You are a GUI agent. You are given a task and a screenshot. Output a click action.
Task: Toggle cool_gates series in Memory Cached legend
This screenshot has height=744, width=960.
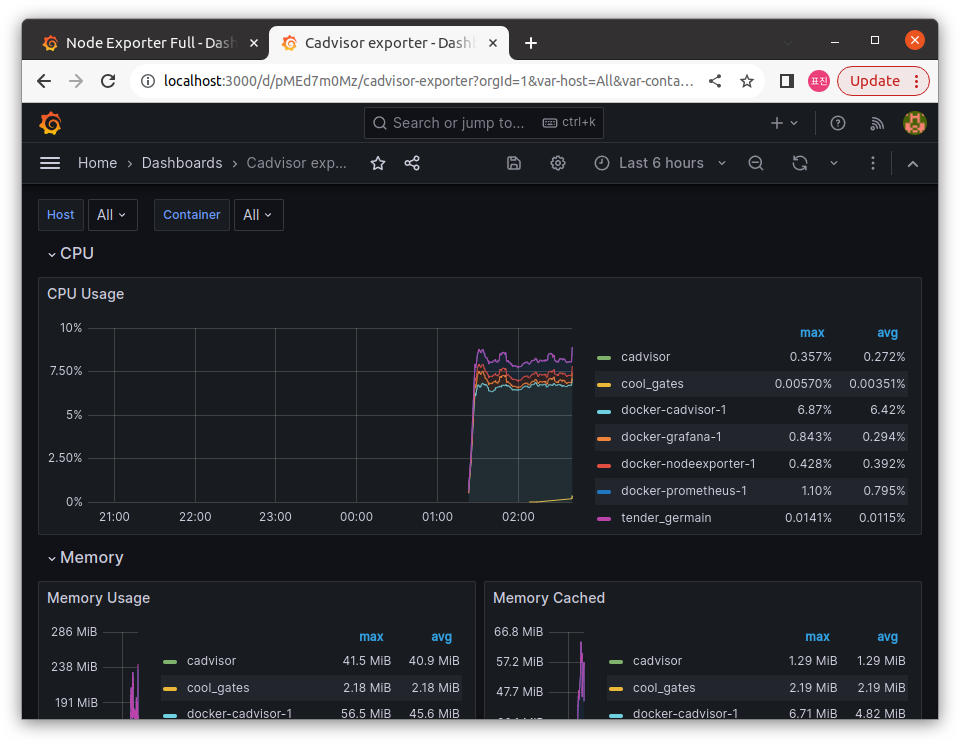[664, 688]
